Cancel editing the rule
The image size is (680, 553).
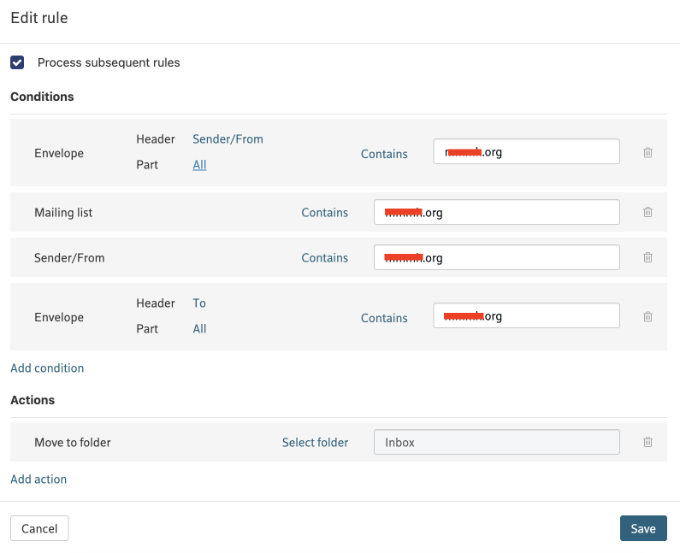click(x=39, y=528)
